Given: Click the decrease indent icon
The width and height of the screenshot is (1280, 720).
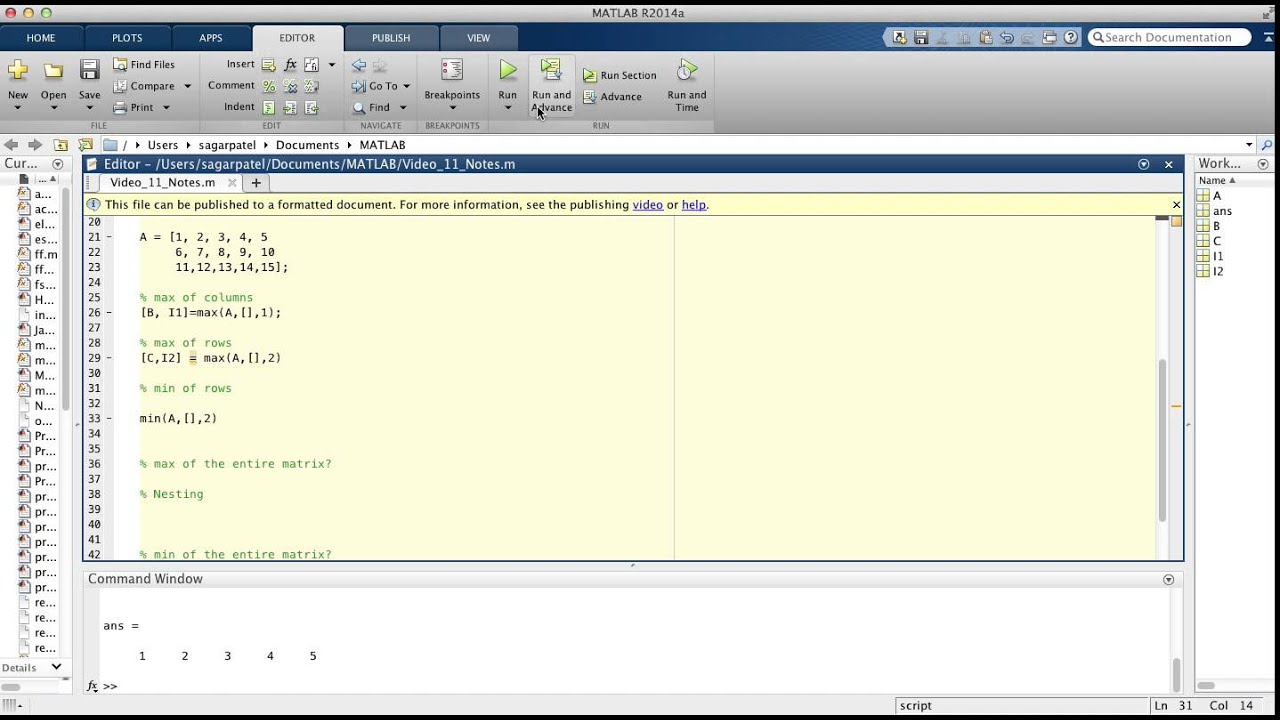Looking at the screenshot, I should [312, 108].
